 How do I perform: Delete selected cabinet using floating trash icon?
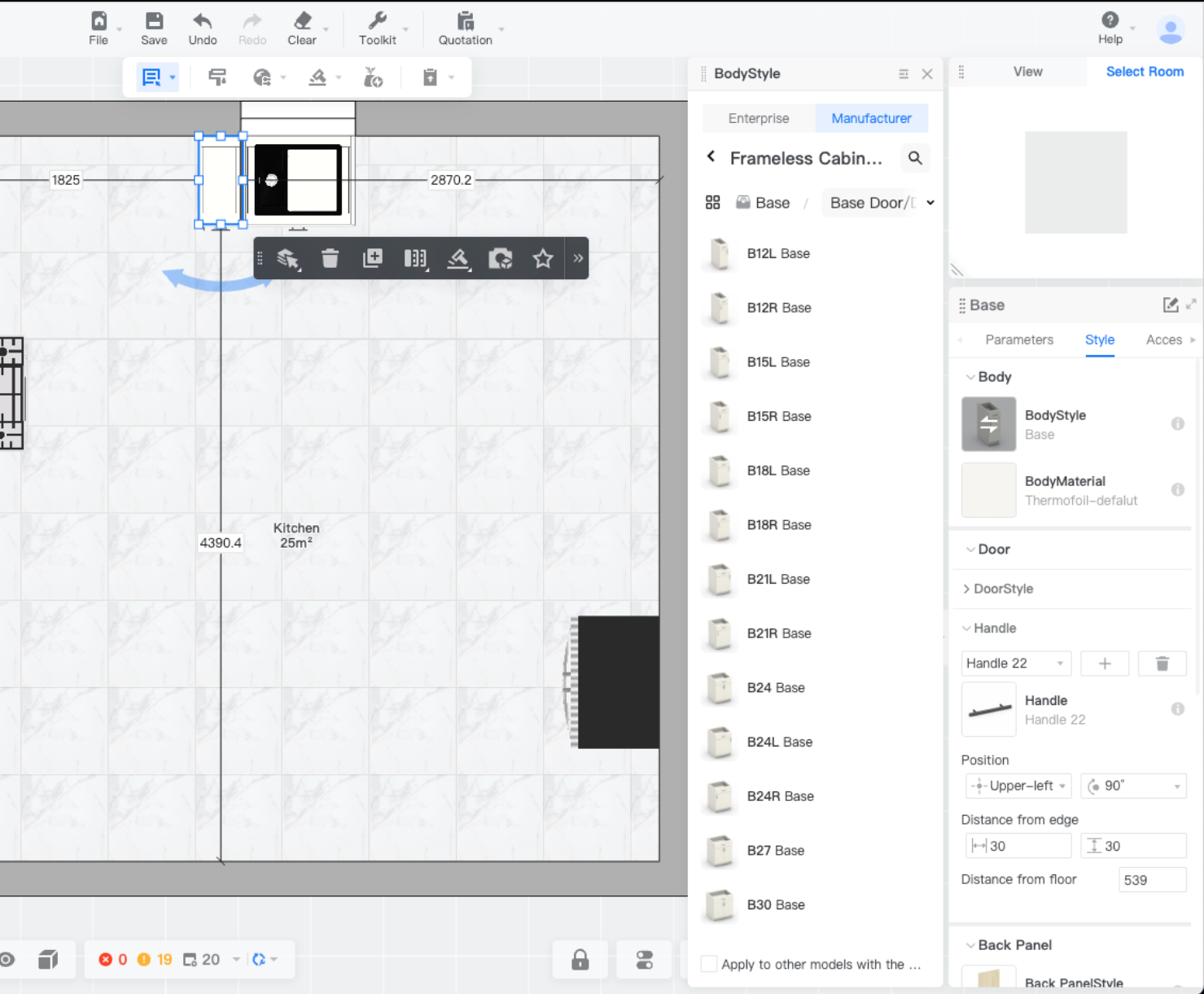[330, 259]
